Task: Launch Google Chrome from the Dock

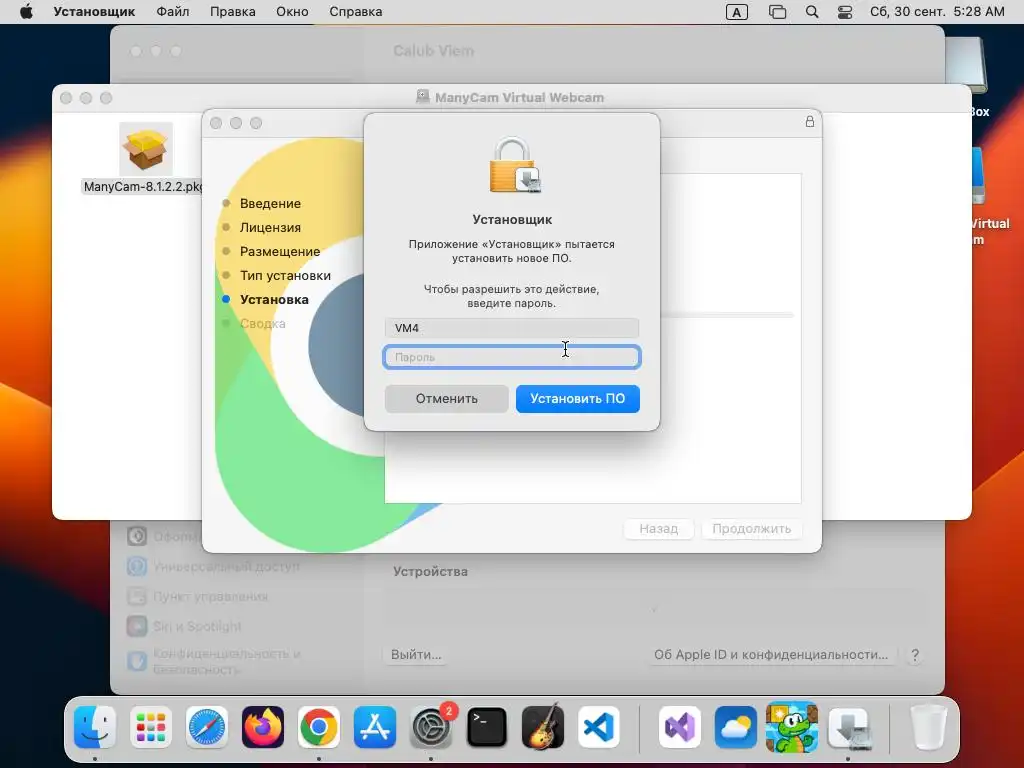Action: pyautogui.click(x=319, y=727)
